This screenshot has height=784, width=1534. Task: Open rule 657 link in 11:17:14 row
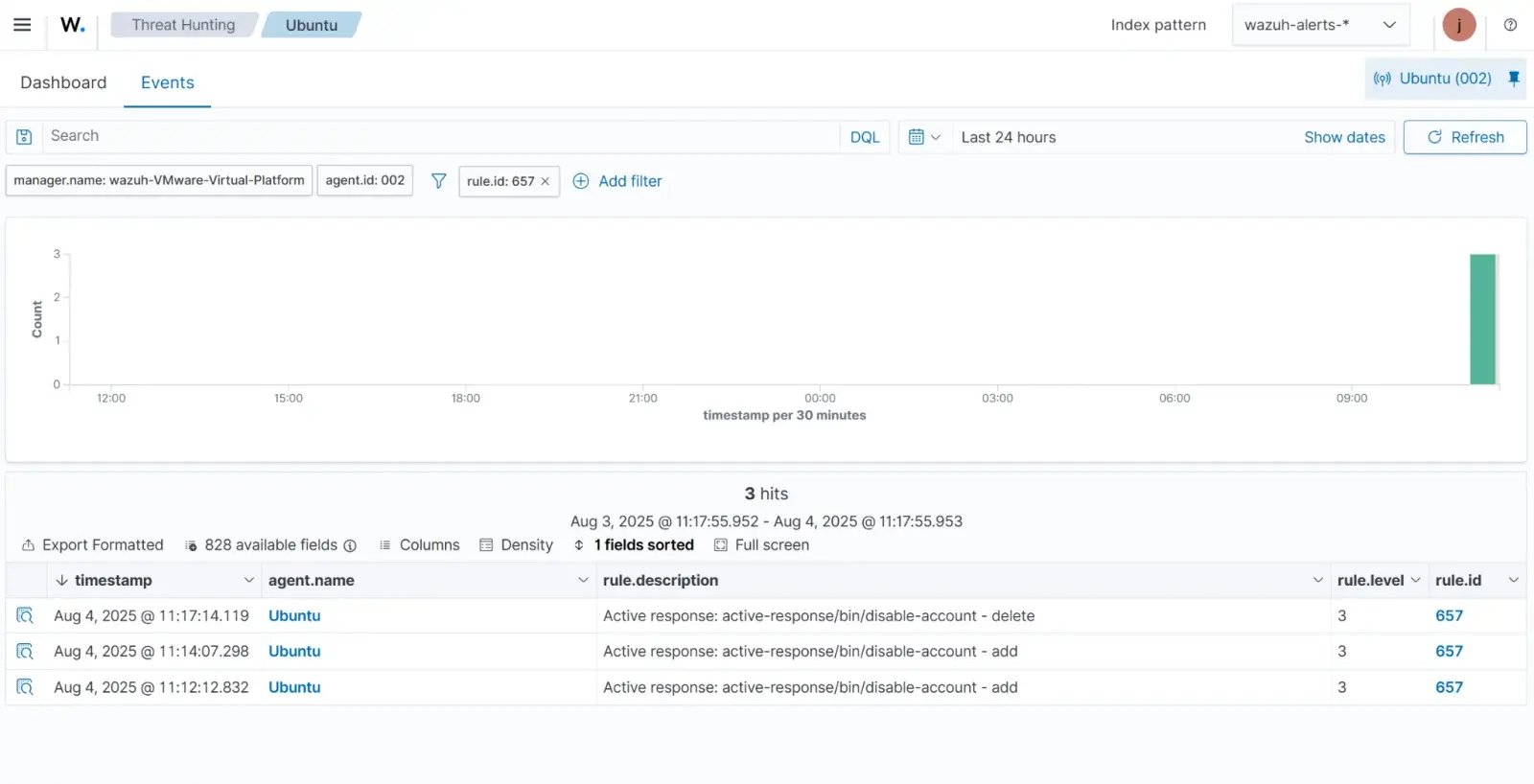(1449, 615)
